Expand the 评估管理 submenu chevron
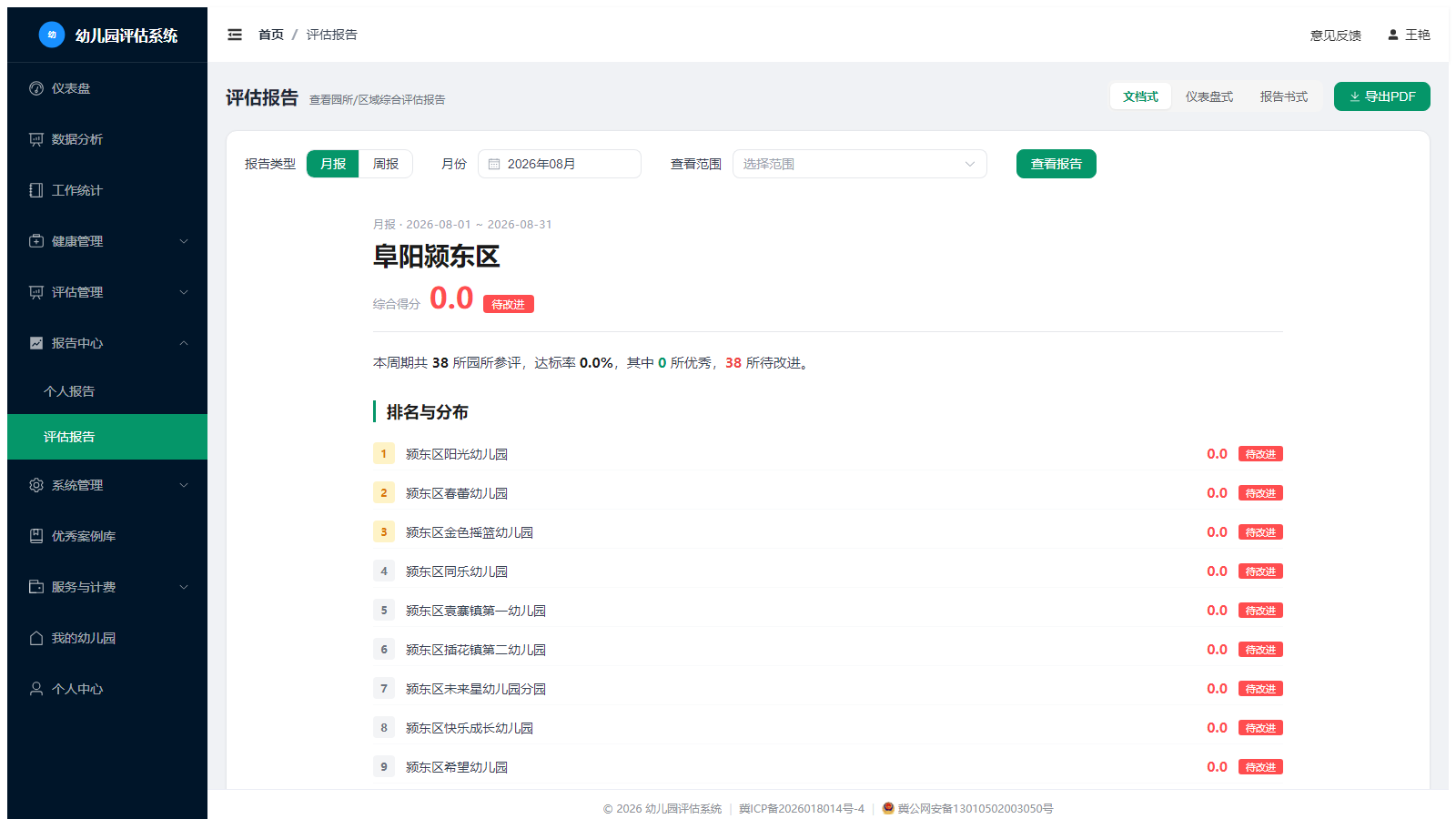This screenshot has height=819, width=1456. point(184,292)
